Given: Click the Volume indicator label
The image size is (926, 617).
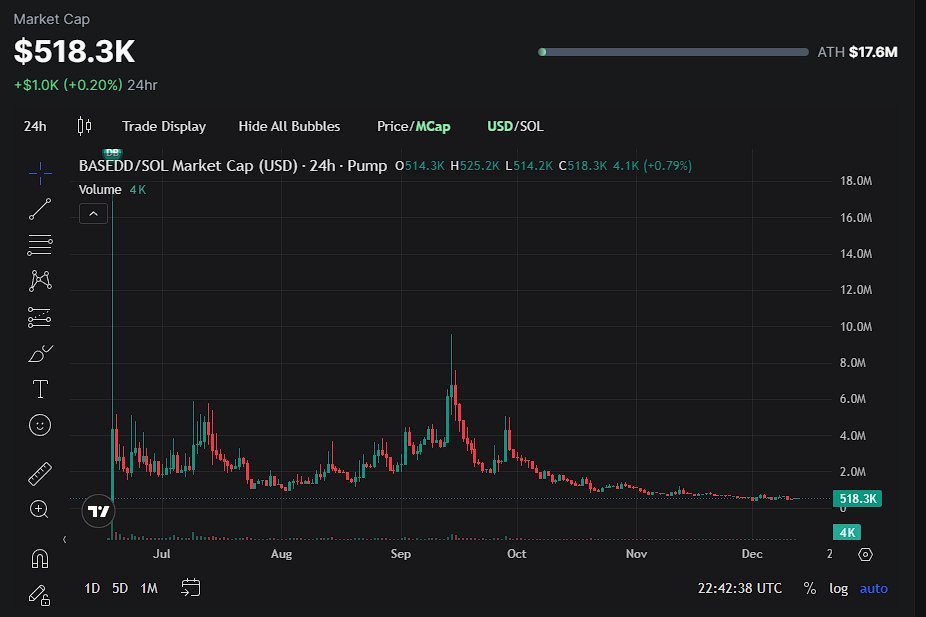Looking at the screenshot, I should coord(100,190).
